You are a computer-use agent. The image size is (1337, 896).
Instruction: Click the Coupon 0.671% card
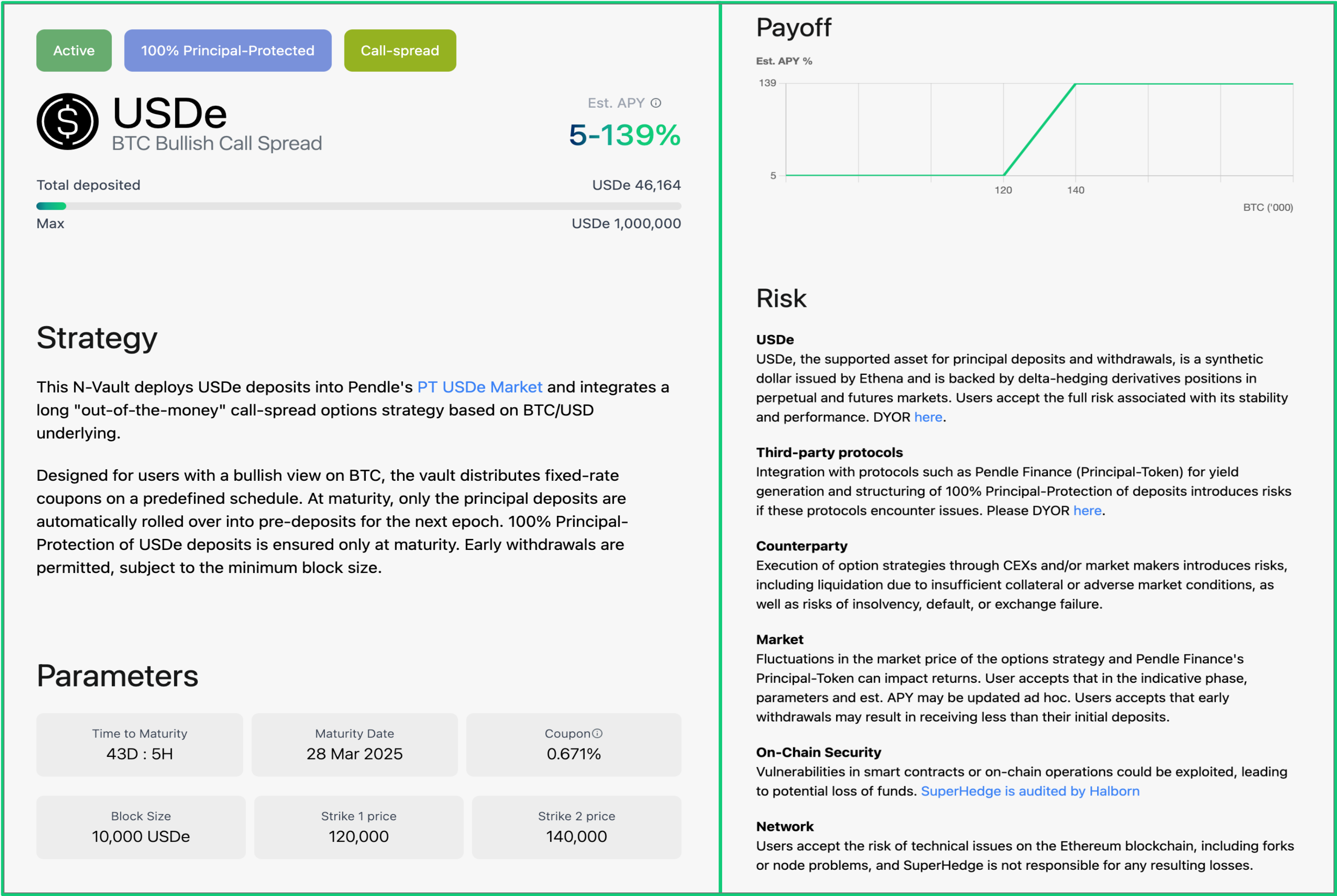coord(573,744)
